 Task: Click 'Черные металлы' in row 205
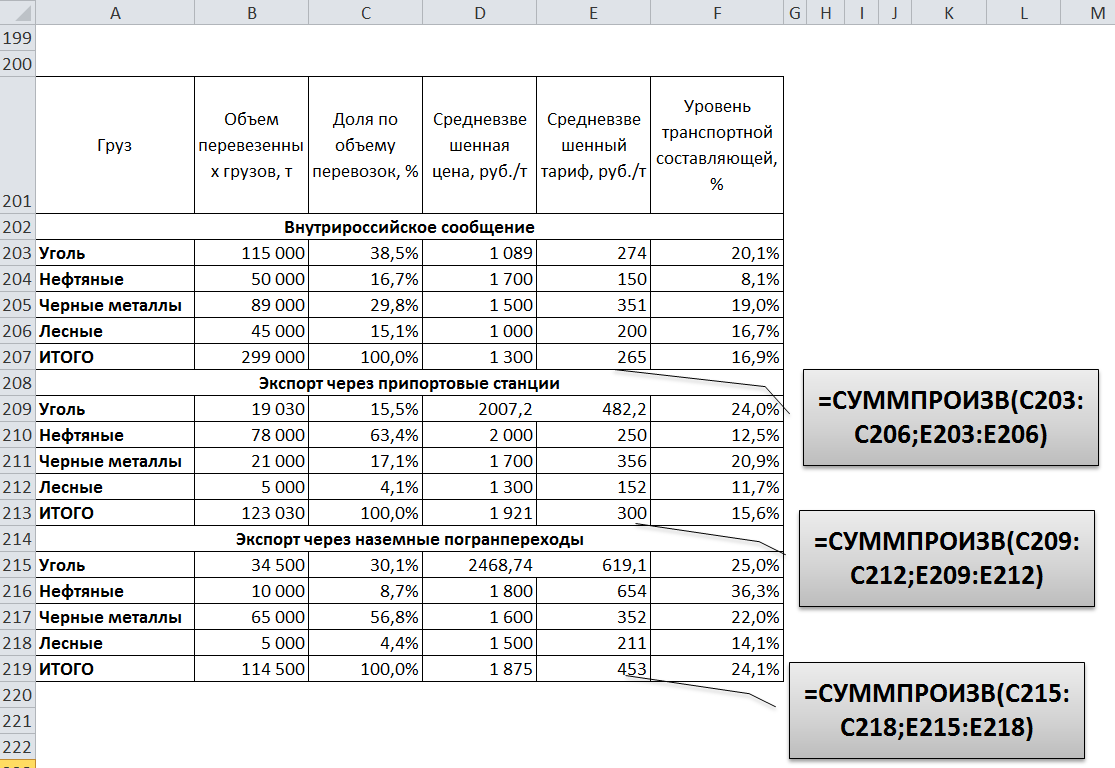pyautogui.click(x=115, y=305)
